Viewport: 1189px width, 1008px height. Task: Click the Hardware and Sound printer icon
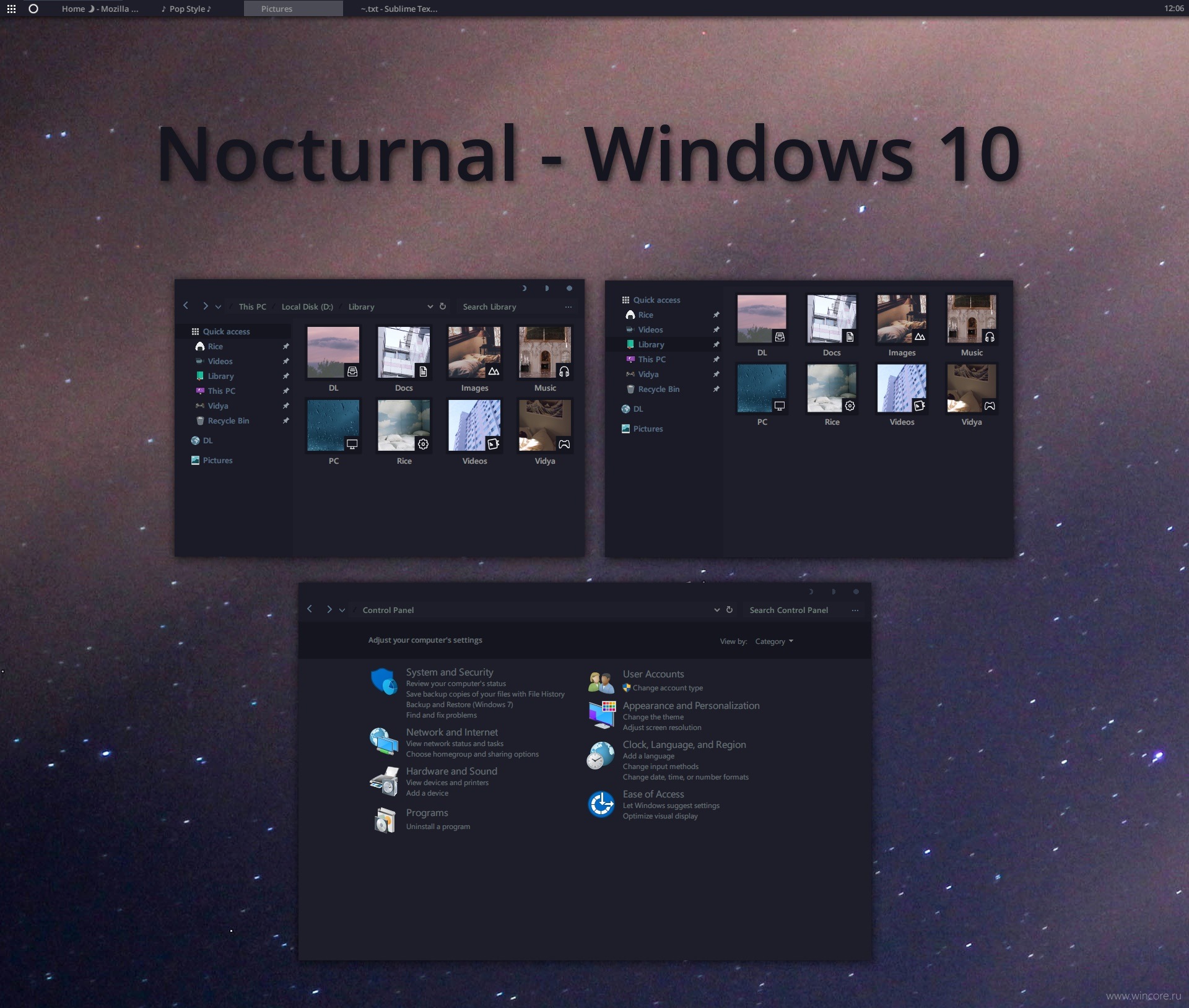384,781
